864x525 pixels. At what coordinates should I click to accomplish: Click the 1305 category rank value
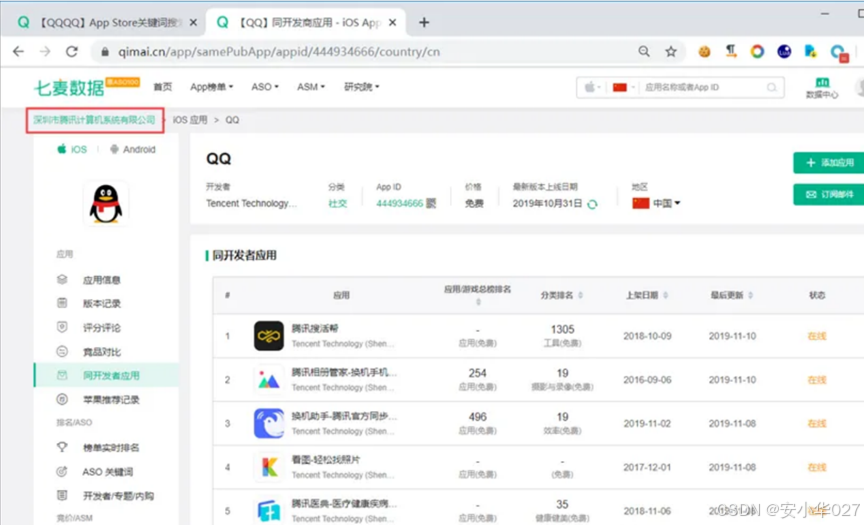562,329
